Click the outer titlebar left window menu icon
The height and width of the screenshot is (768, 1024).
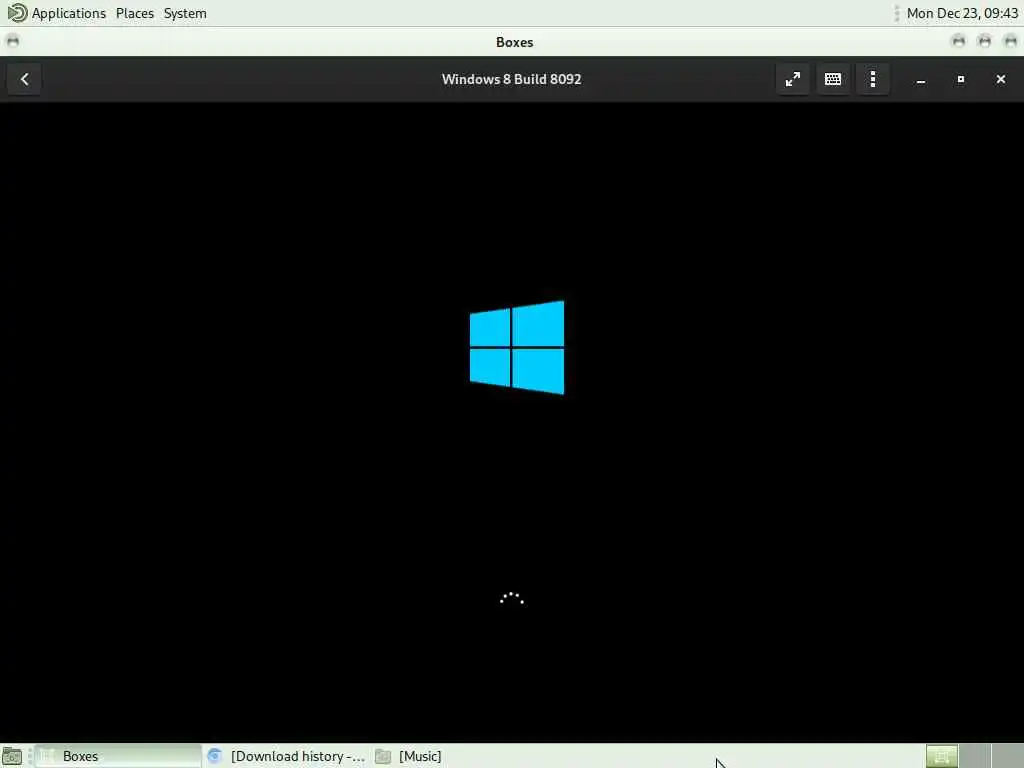(x=12, y=42)
